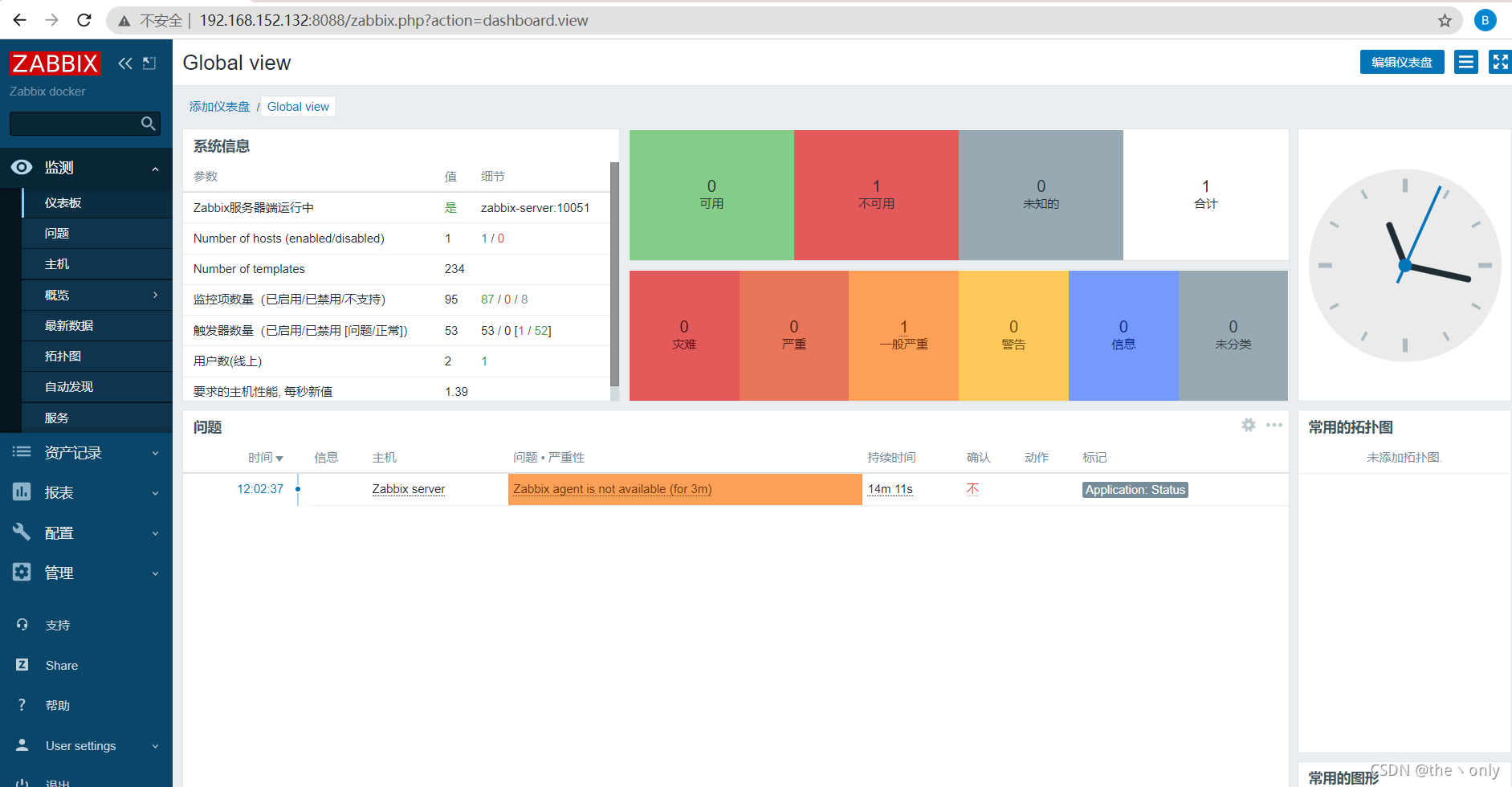Click the eye icon for 监测
The height and width of the screenshot is (787, 1512).
(22, 167)
